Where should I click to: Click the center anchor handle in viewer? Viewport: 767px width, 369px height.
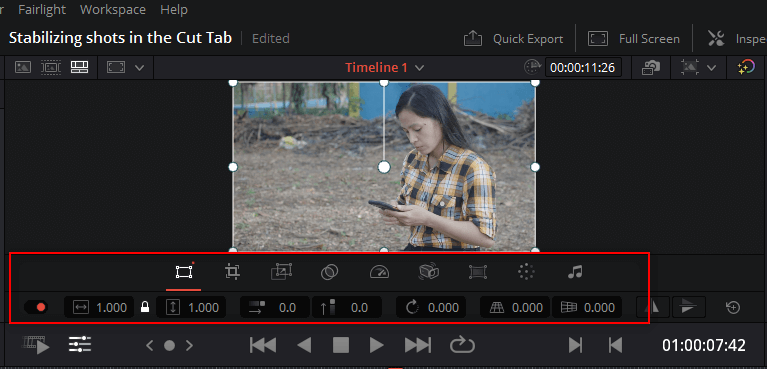coord(384,167)
